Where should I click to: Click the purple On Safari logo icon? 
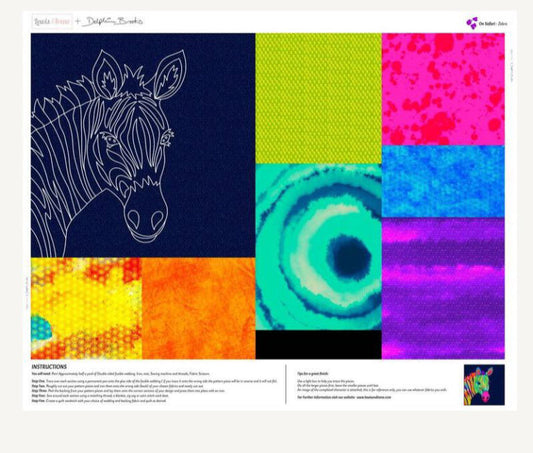(472, 23)
